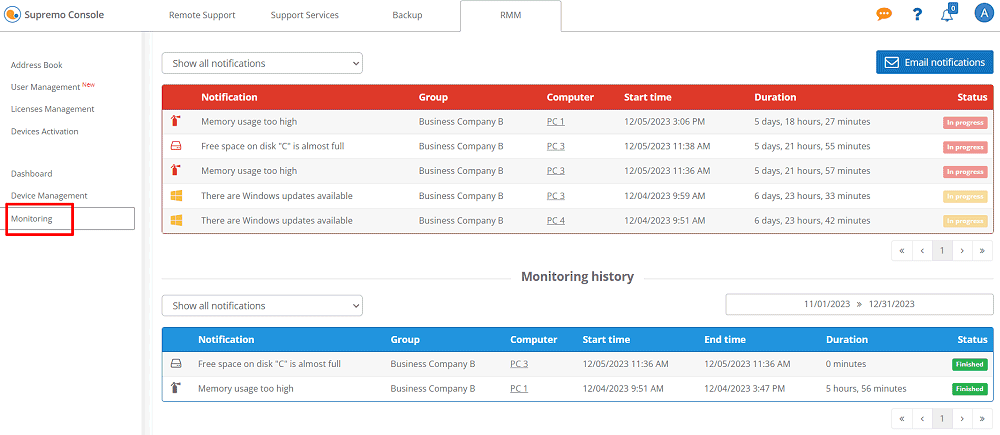
Task: Click the Duration header in the red table
Action: (775, 98)
